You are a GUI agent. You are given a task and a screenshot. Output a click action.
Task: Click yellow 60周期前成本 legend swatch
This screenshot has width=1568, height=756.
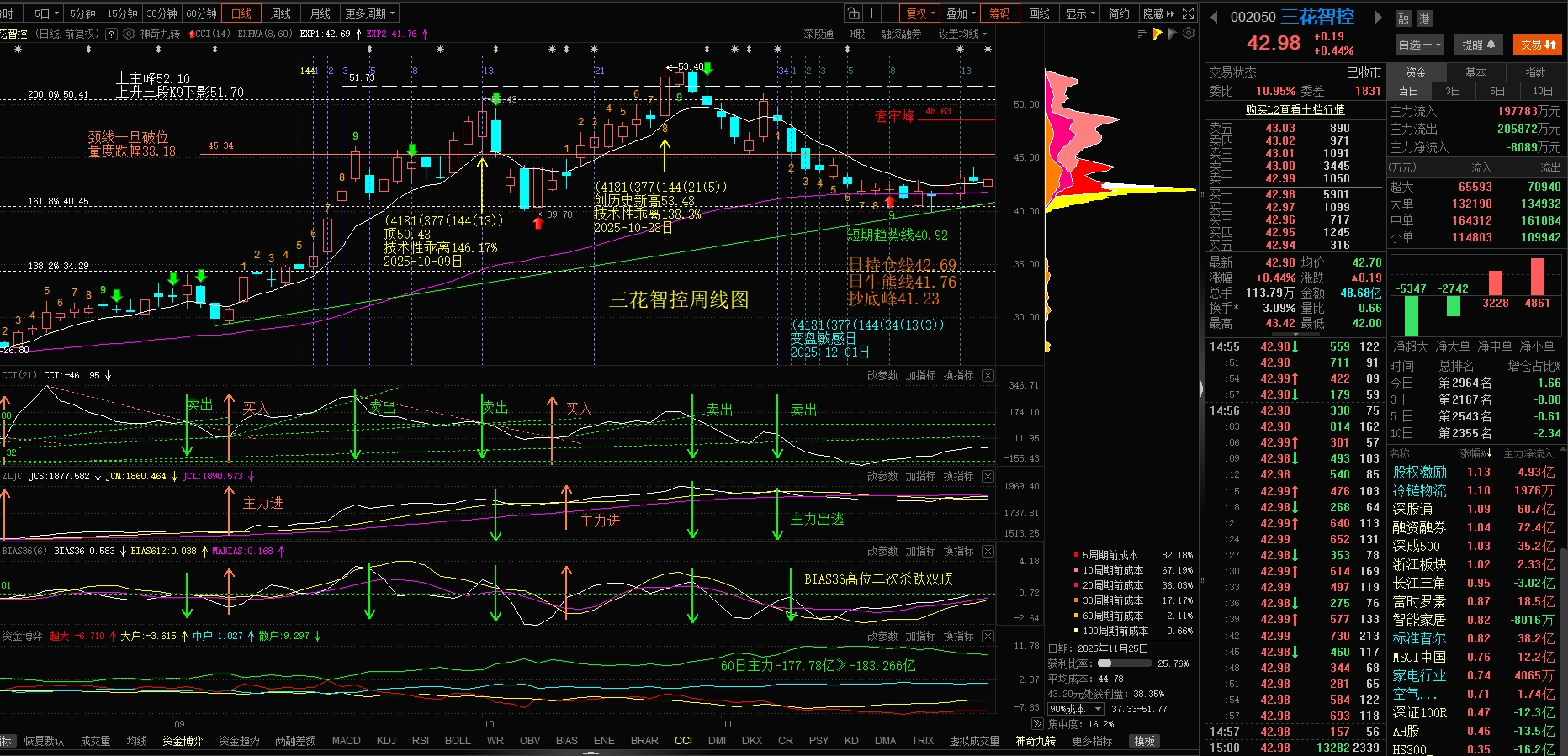coord(1075,616)
